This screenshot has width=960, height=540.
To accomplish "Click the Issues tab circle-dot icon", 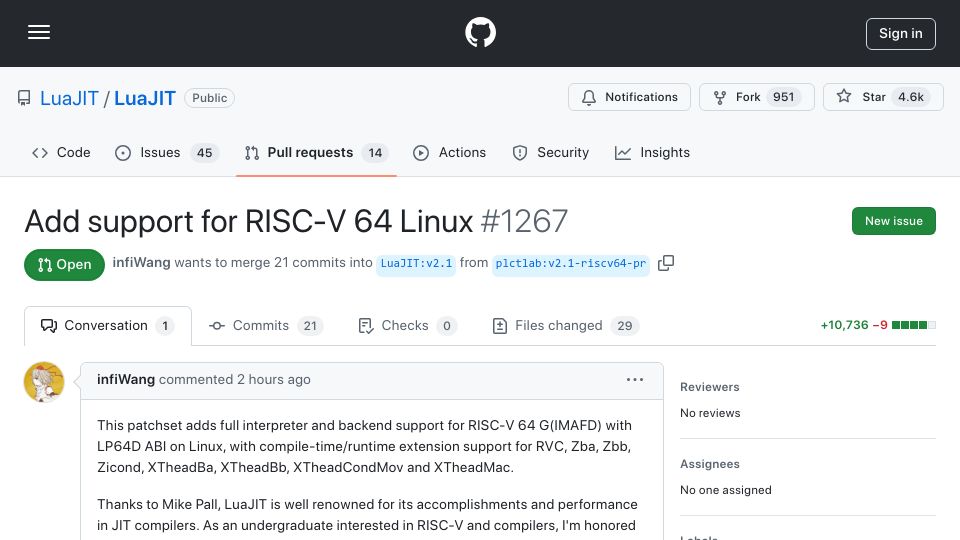I will 123,153.
